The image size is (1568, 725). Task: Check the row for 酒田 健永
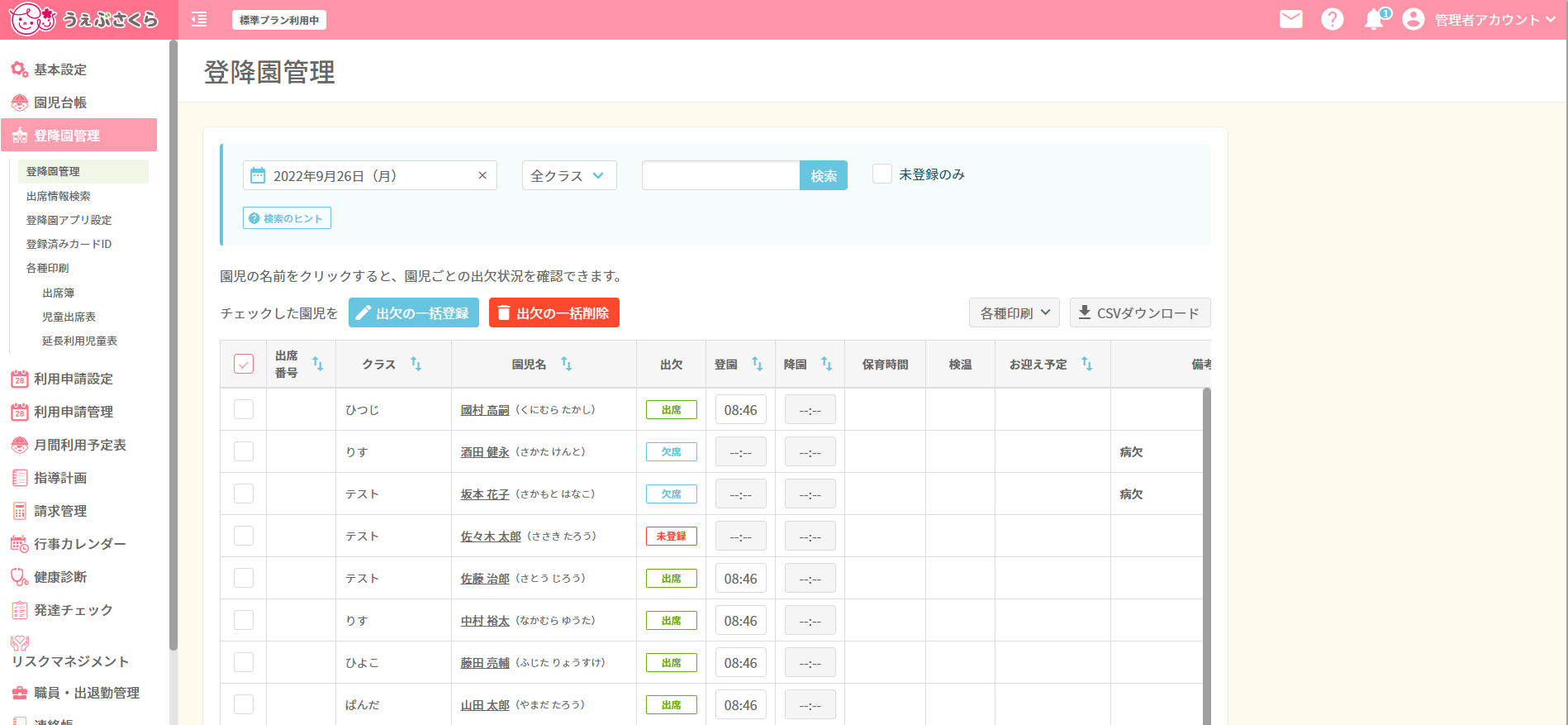pos(244,451)
